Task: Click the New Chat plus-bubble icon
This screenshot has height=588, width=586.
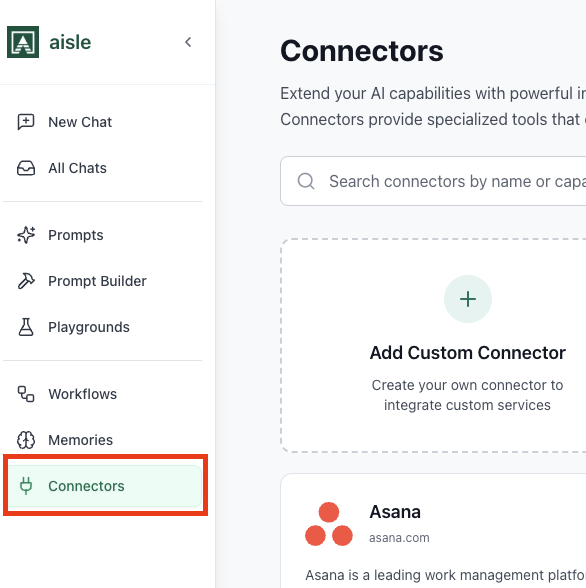Action: pyautogui.click(x=26, y=122)
